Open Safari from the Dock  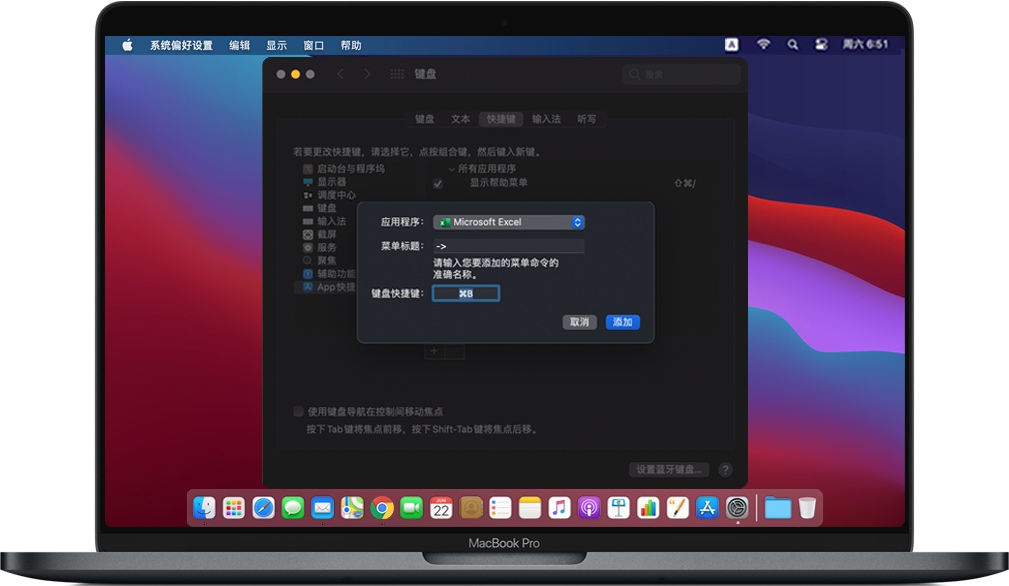coord(263,508)
